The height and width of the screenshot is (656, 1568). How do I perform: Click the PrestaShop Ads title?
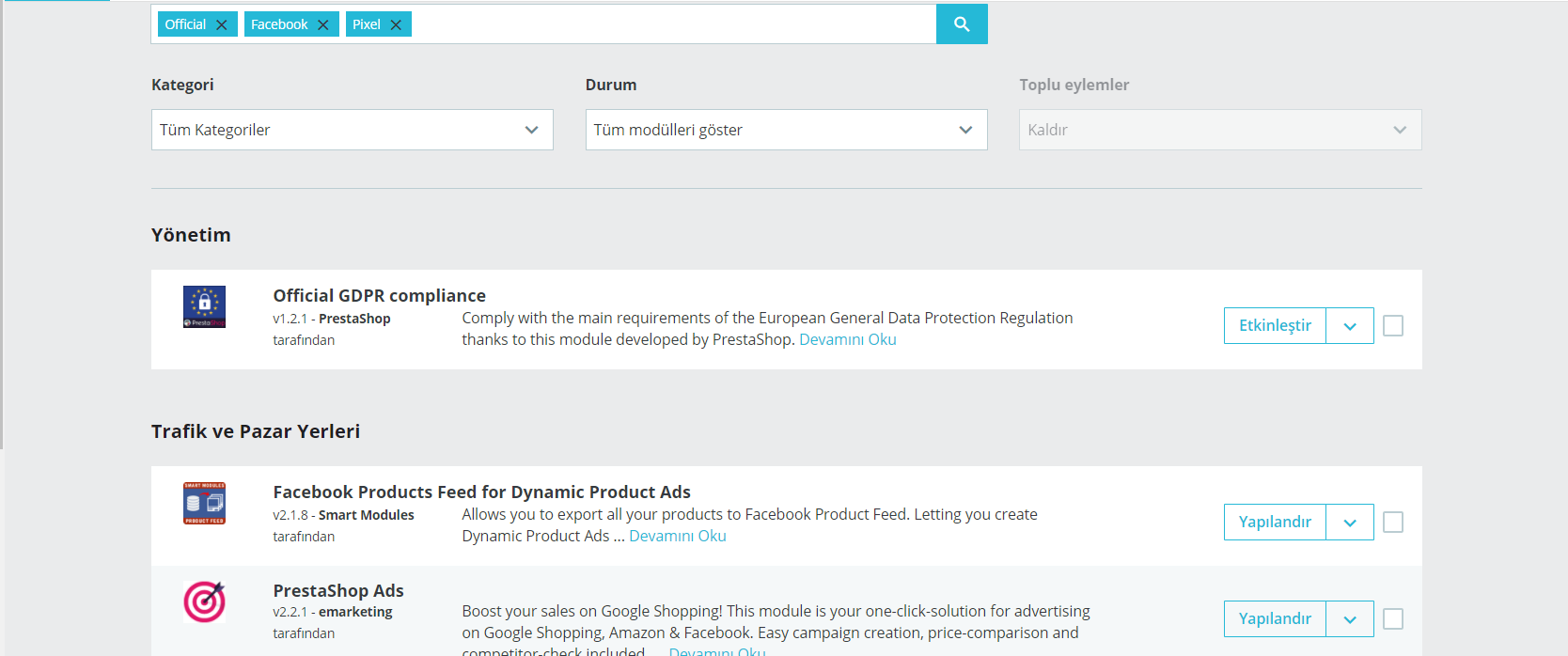coord(338,591)
